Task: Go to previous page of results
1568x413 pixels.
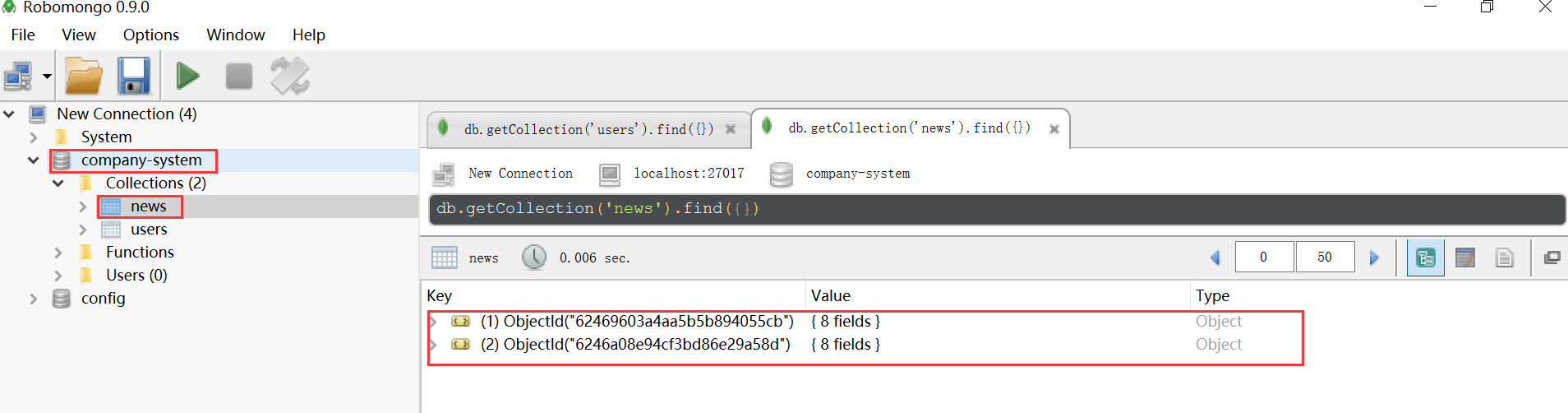Action: click(x=1215, y=258)
